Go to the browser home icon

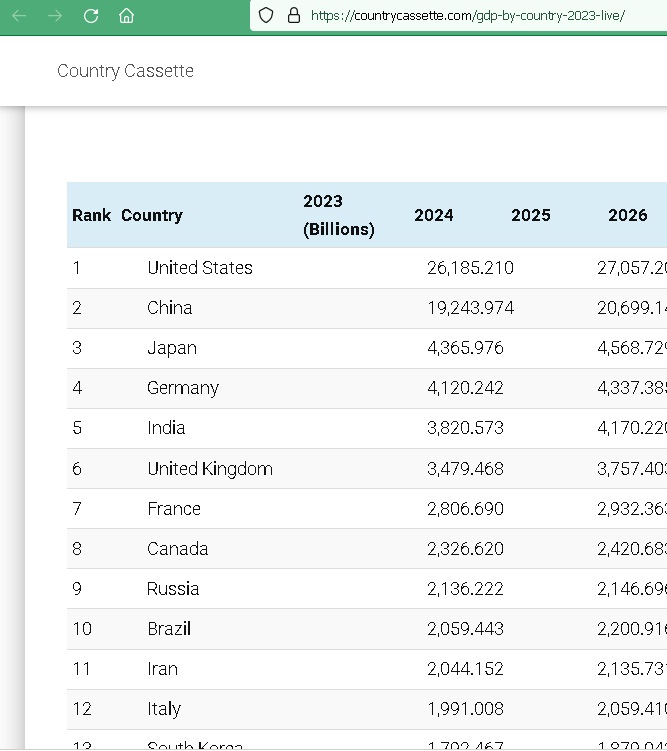pos(126,16)
